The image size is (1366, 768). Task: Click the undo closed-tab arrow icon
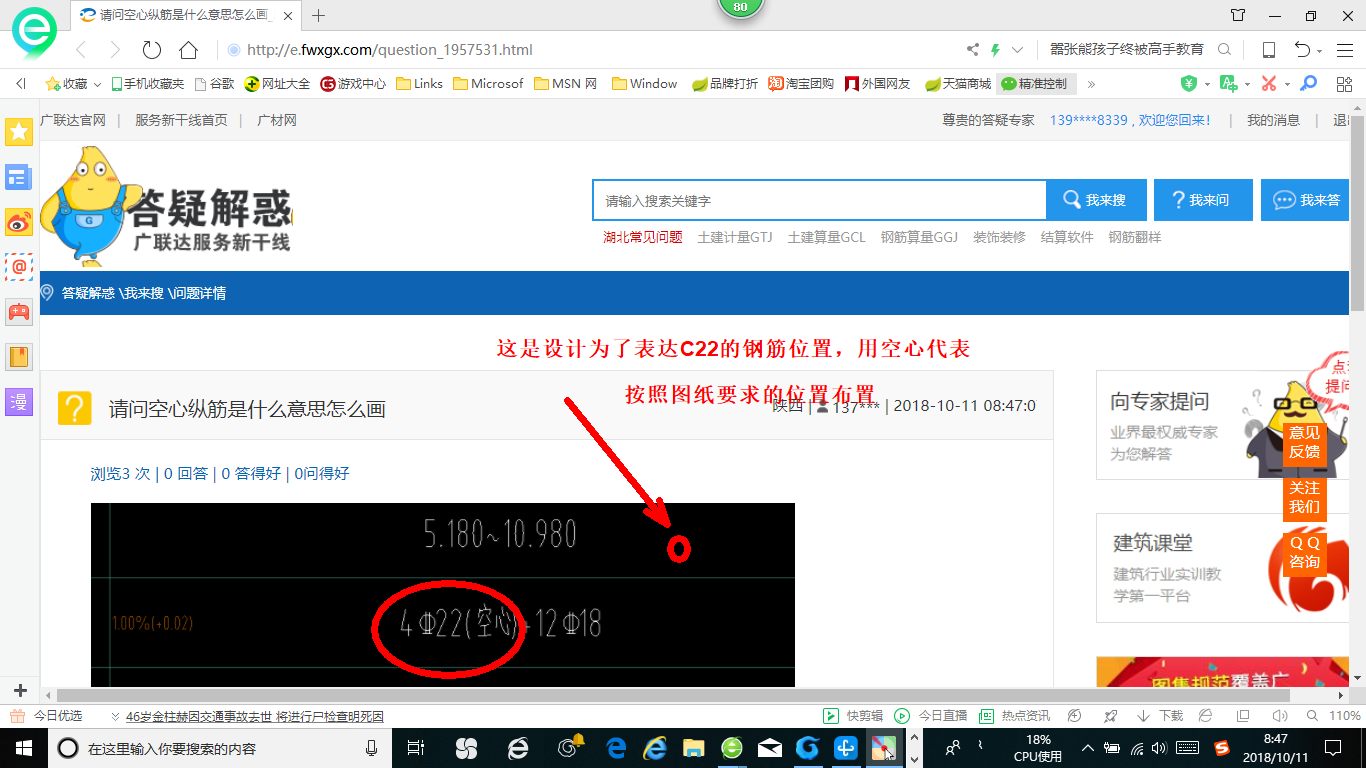1302,50
